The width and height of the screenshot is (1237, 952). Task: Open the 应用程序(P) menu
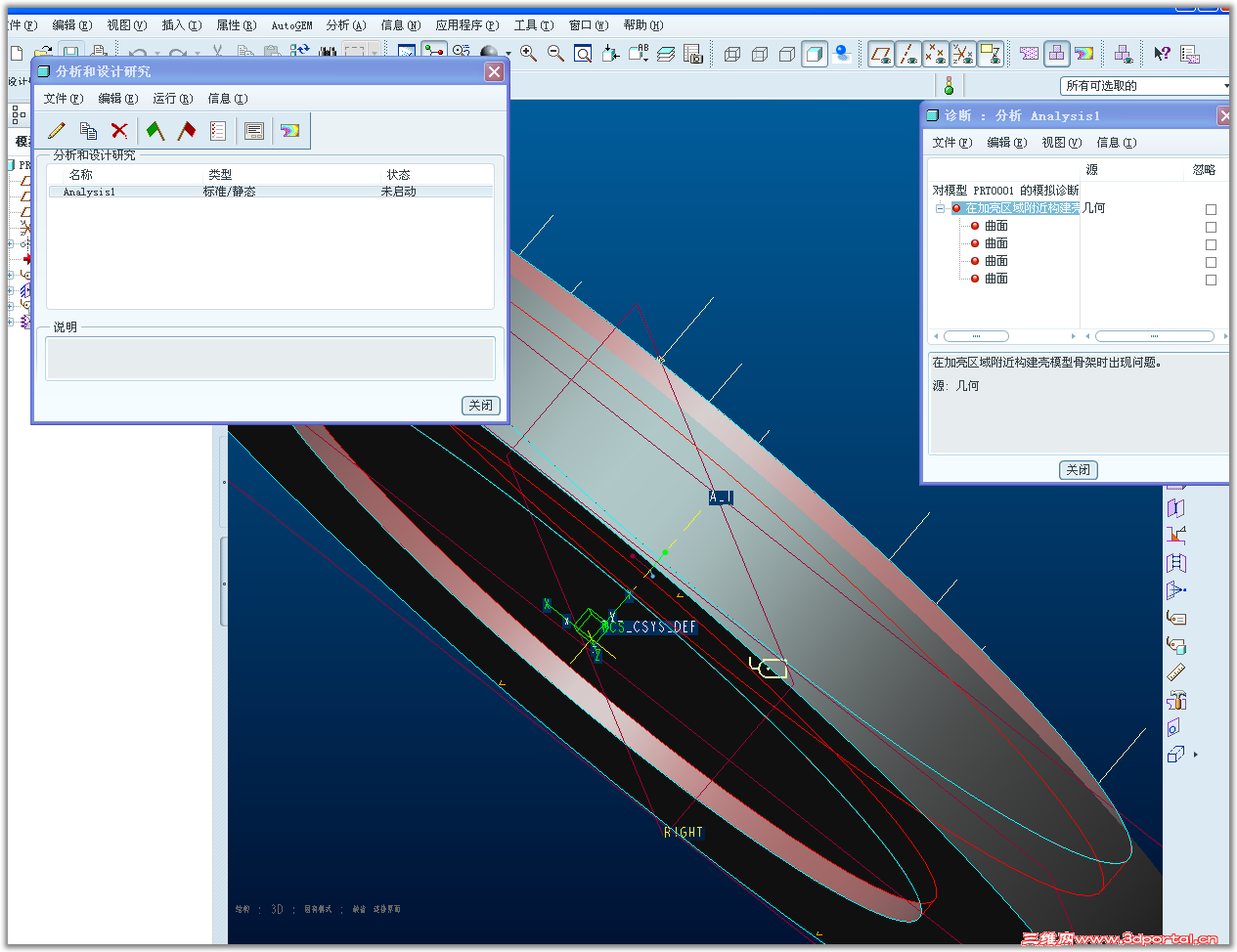click(x=467, y=25)
